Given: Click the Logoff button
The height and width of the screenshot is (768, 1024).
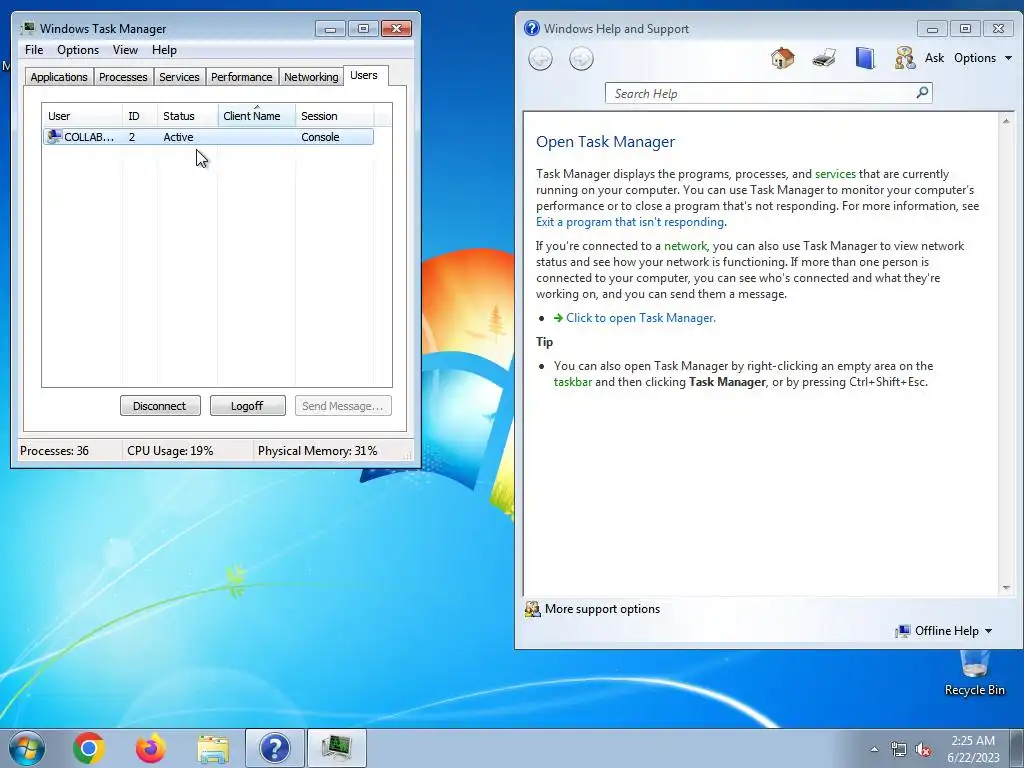Looking at the screenshot, I should (x=248, y=406).
